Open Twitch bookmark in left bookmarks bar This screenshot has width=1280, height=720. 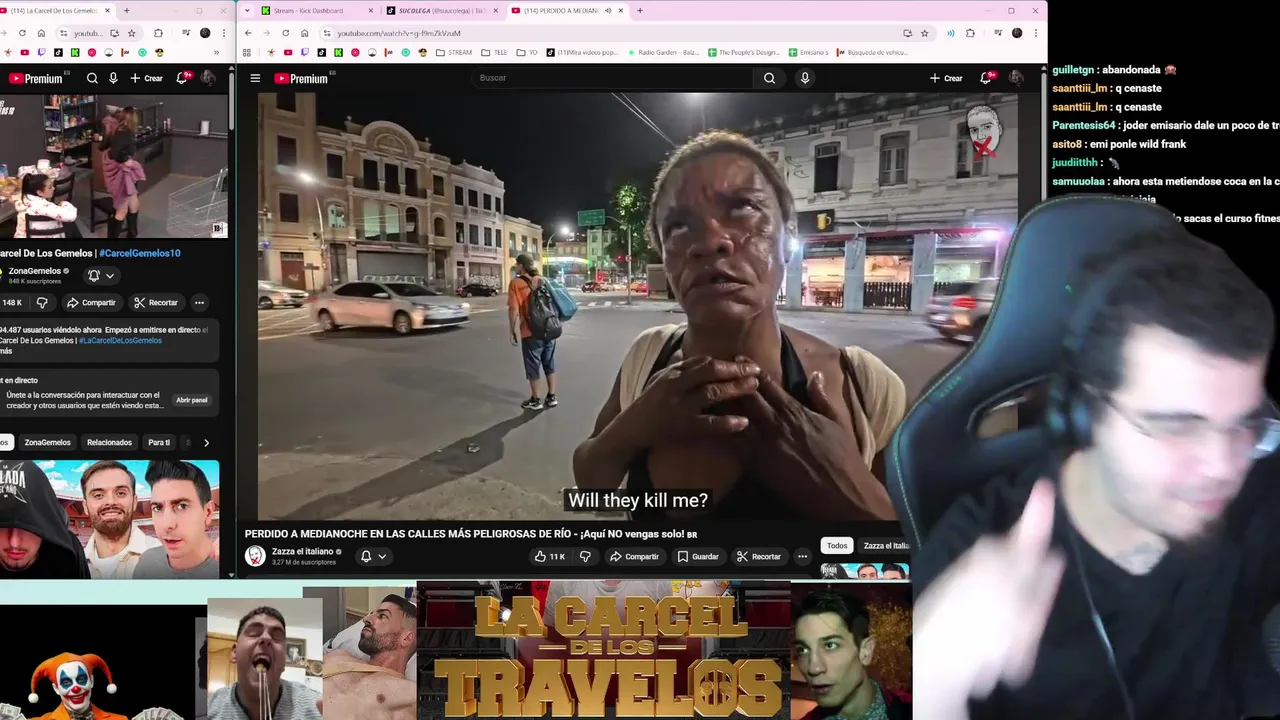point(41,52)
